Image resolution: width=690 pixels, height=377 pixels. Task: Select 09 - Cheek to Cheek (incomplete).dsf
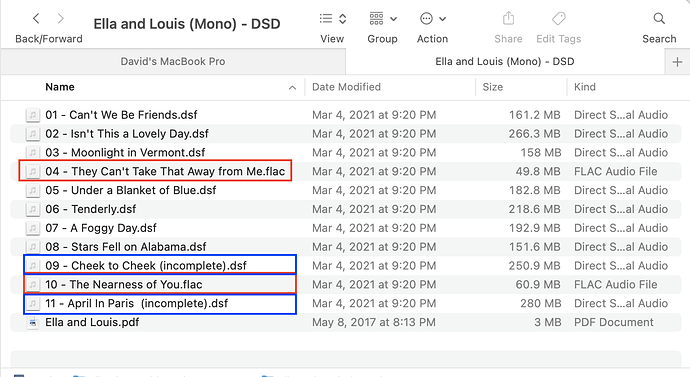click(146, 266)
